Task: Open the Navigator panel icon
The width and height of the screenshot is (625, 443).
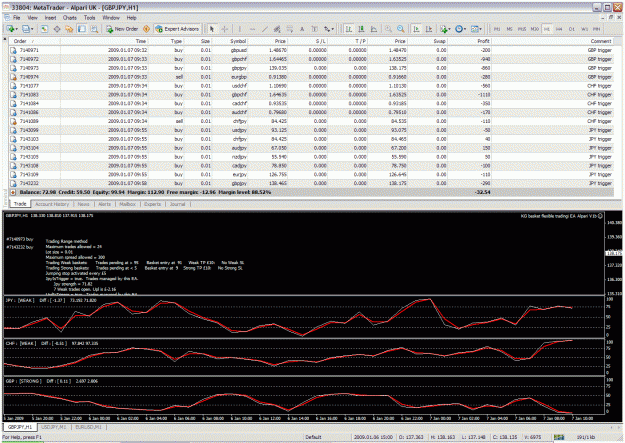Action: (69, 29)
